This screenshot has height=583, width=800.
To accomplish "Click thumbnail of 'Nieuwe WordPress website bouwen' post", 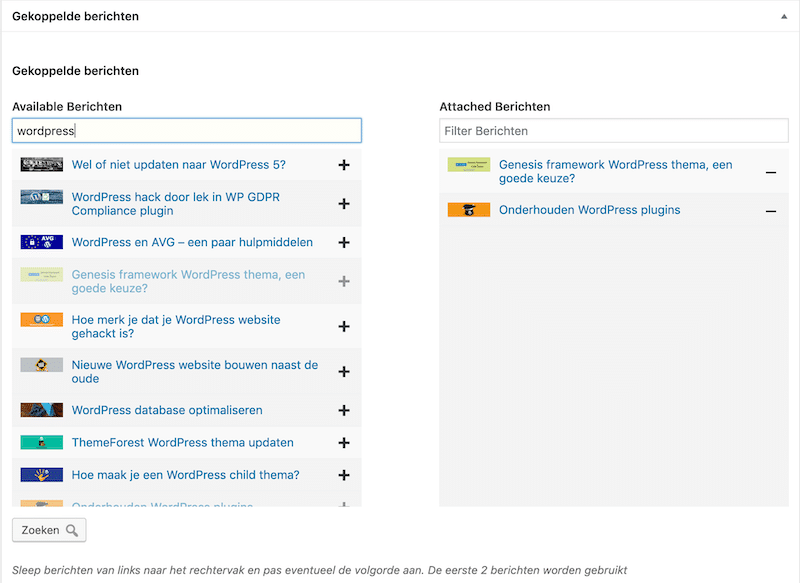I will [x=42, y=365].
